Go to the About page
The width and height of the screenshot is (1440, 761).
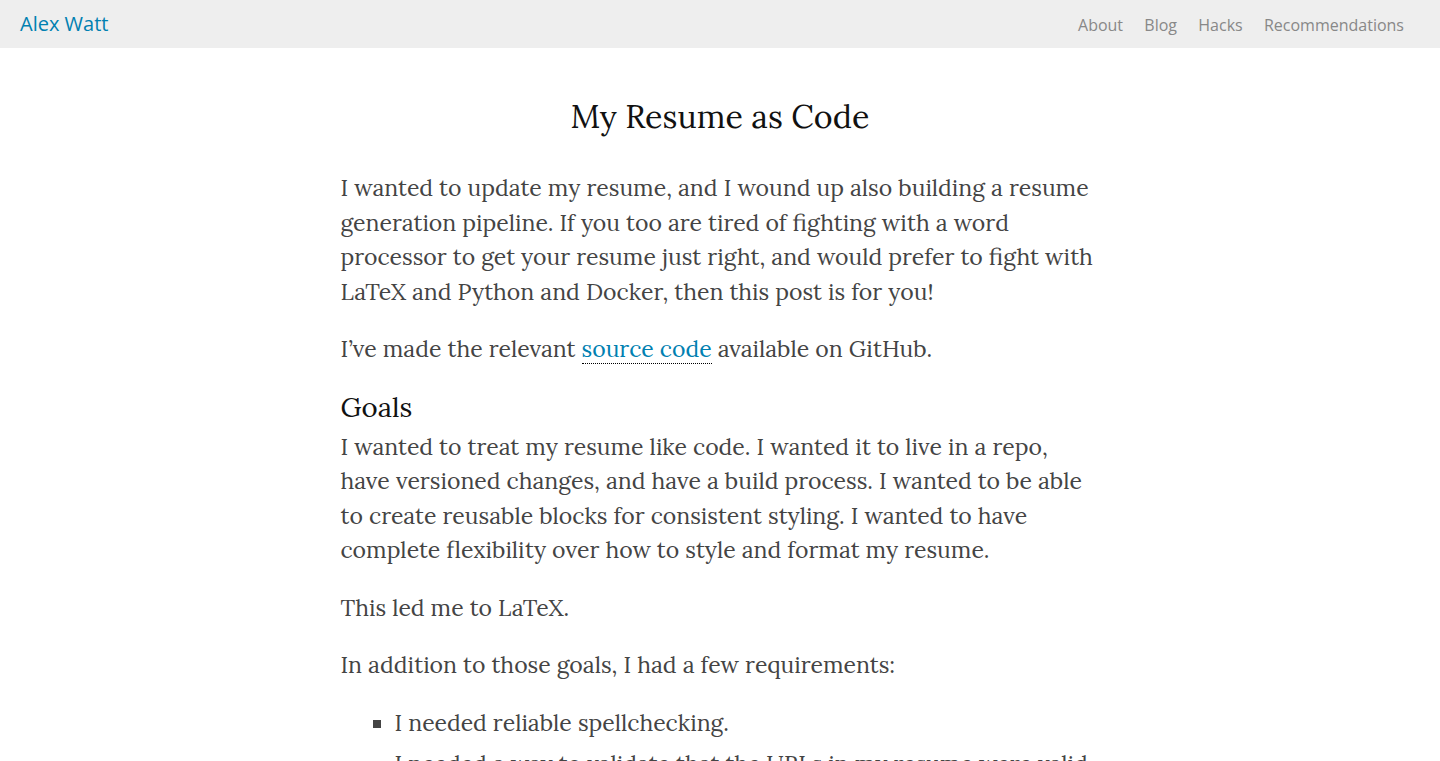tap(1100, 25)
